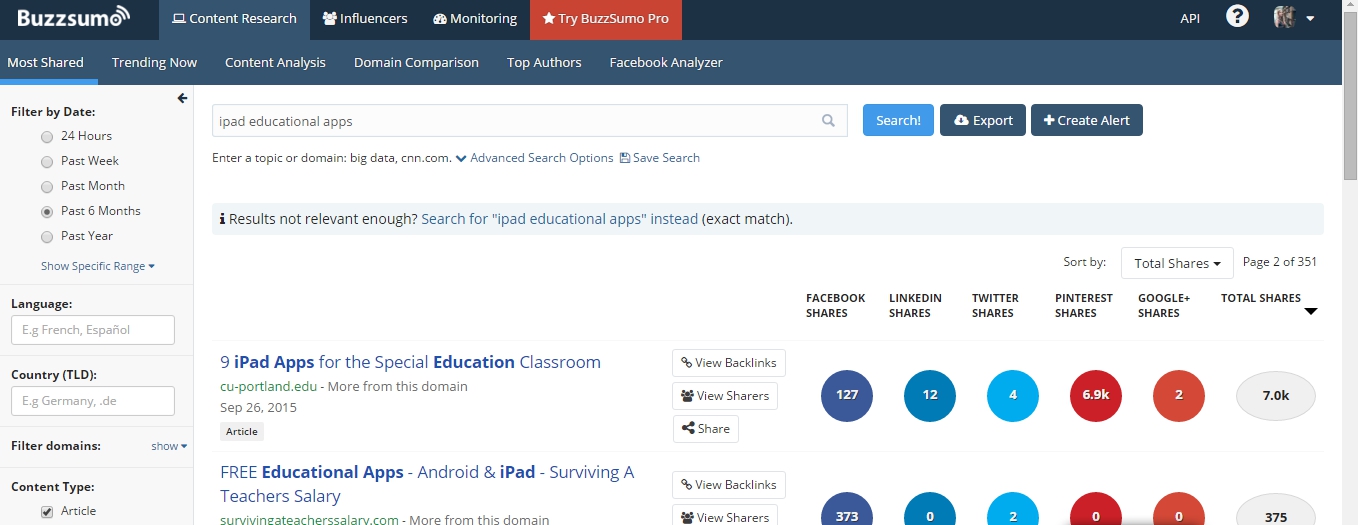1358x525 pixels.
Task: Expand Show Specific Range date option
Action: pos(98,266)
